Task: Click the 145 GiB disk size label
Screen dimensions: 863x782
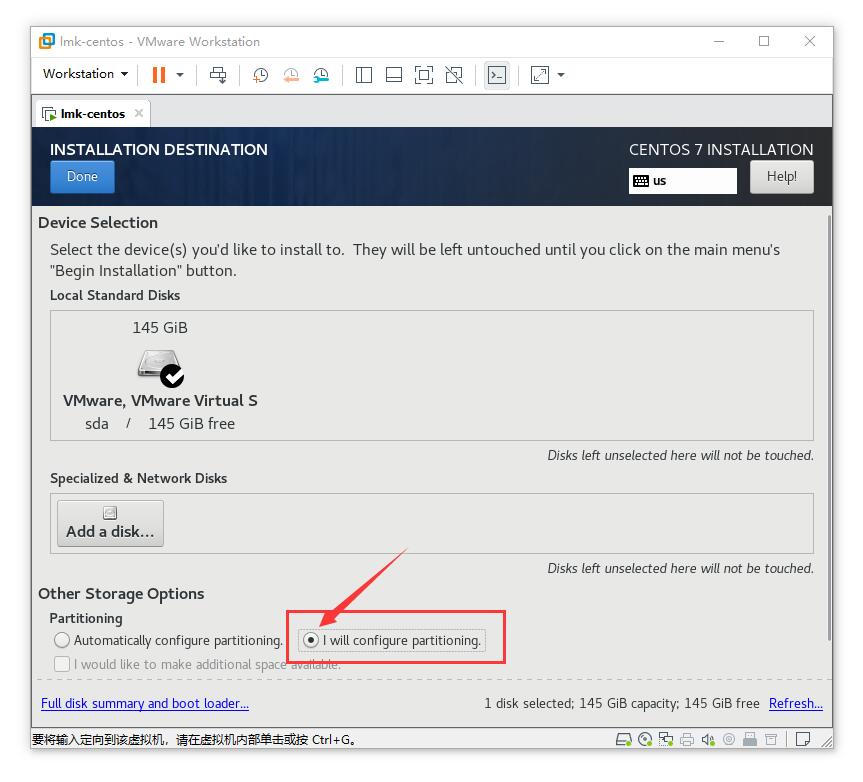Action: point(160,328)
